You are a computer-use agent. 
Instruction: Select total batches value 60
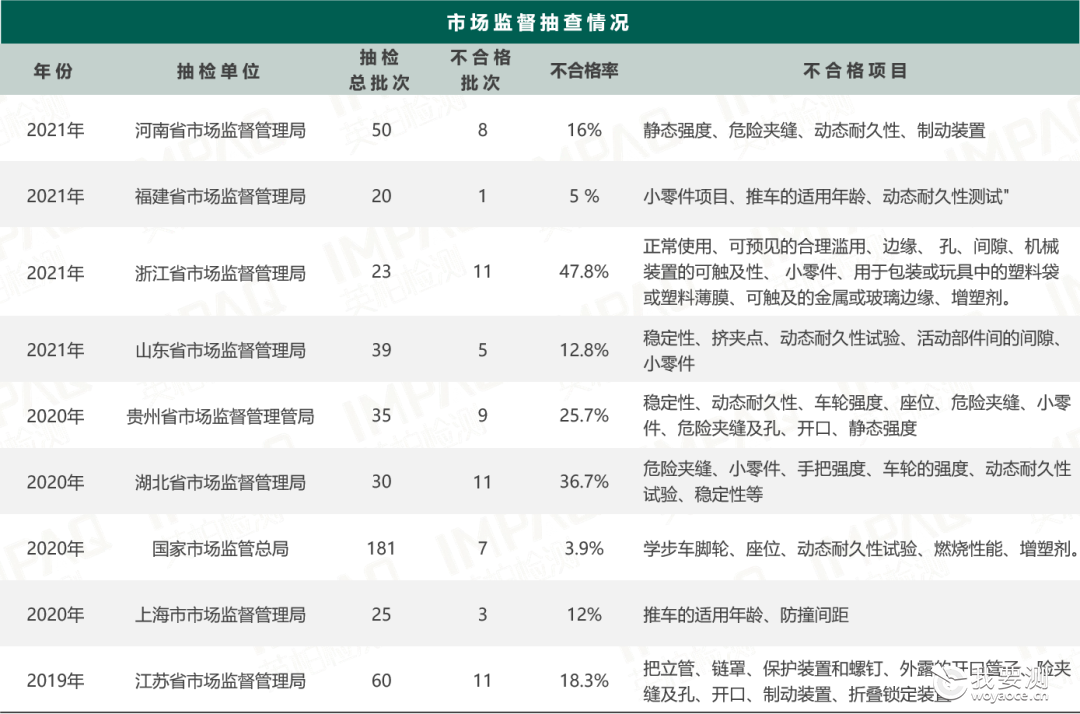point(382,680)
